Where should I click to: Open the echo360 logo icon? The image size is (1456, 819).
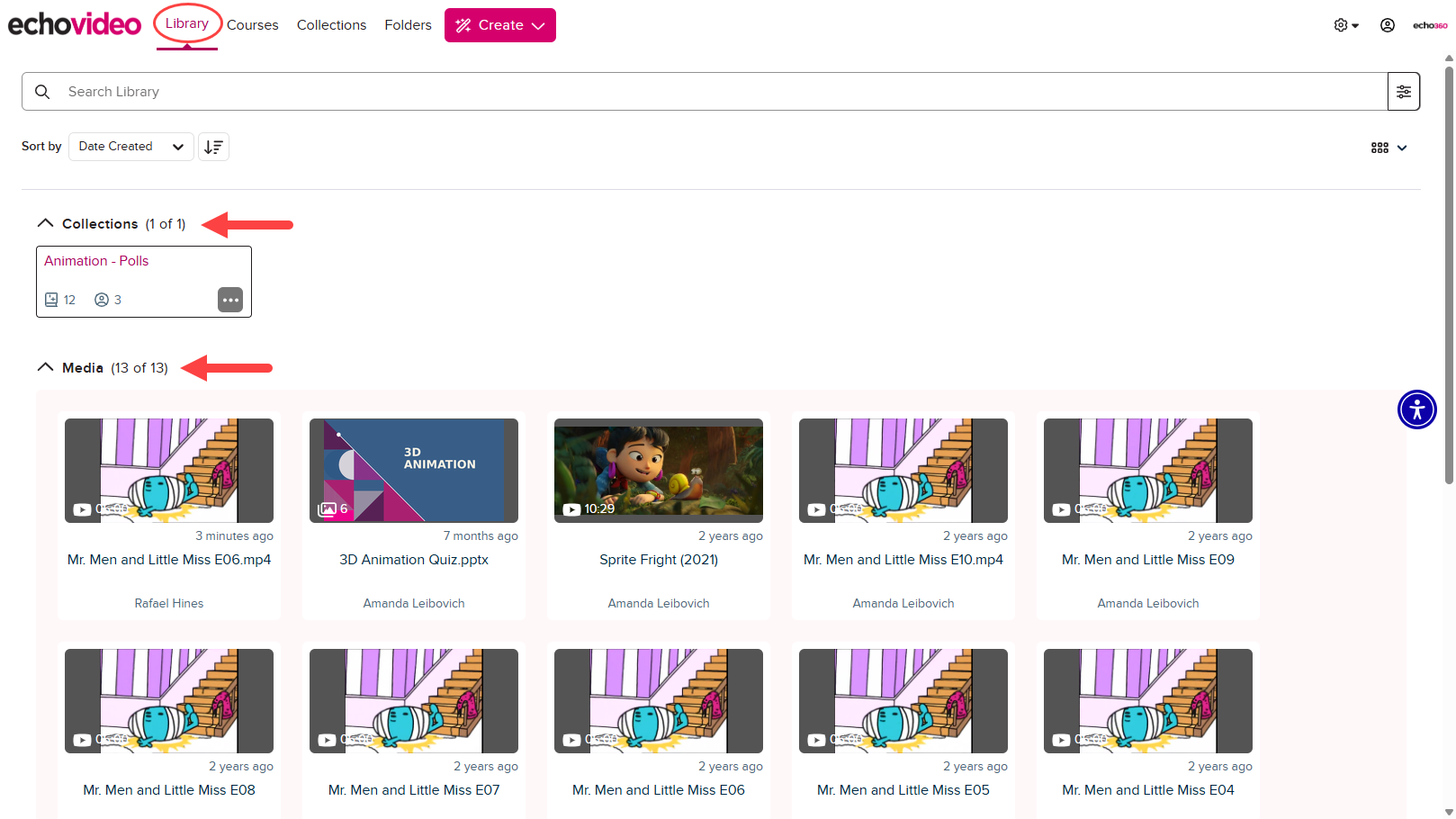coord(1429,24)
